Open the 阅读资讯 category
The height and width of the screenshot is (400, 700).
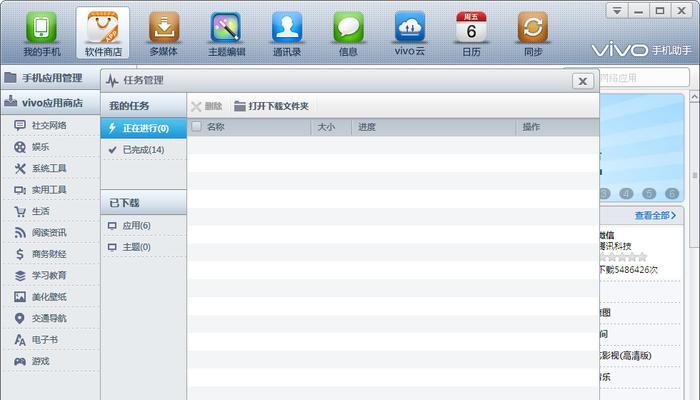point(50,233)
